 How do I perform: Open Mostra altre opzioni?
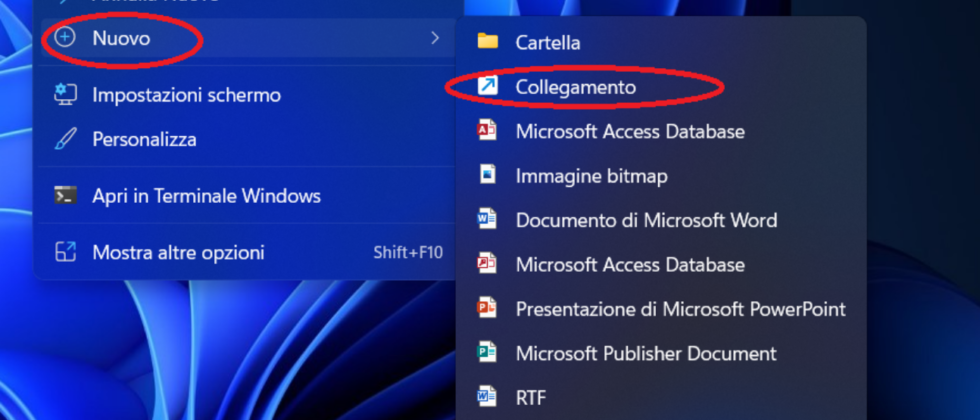click(178, 252)
